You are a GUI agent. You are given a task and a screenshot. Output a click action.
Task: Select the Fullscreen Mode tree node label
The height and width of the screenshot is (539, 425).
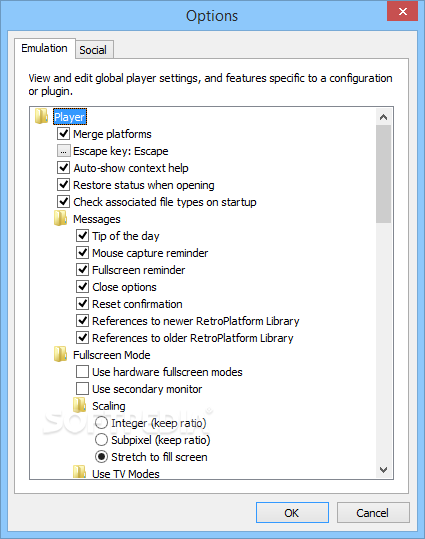point(112,355)
